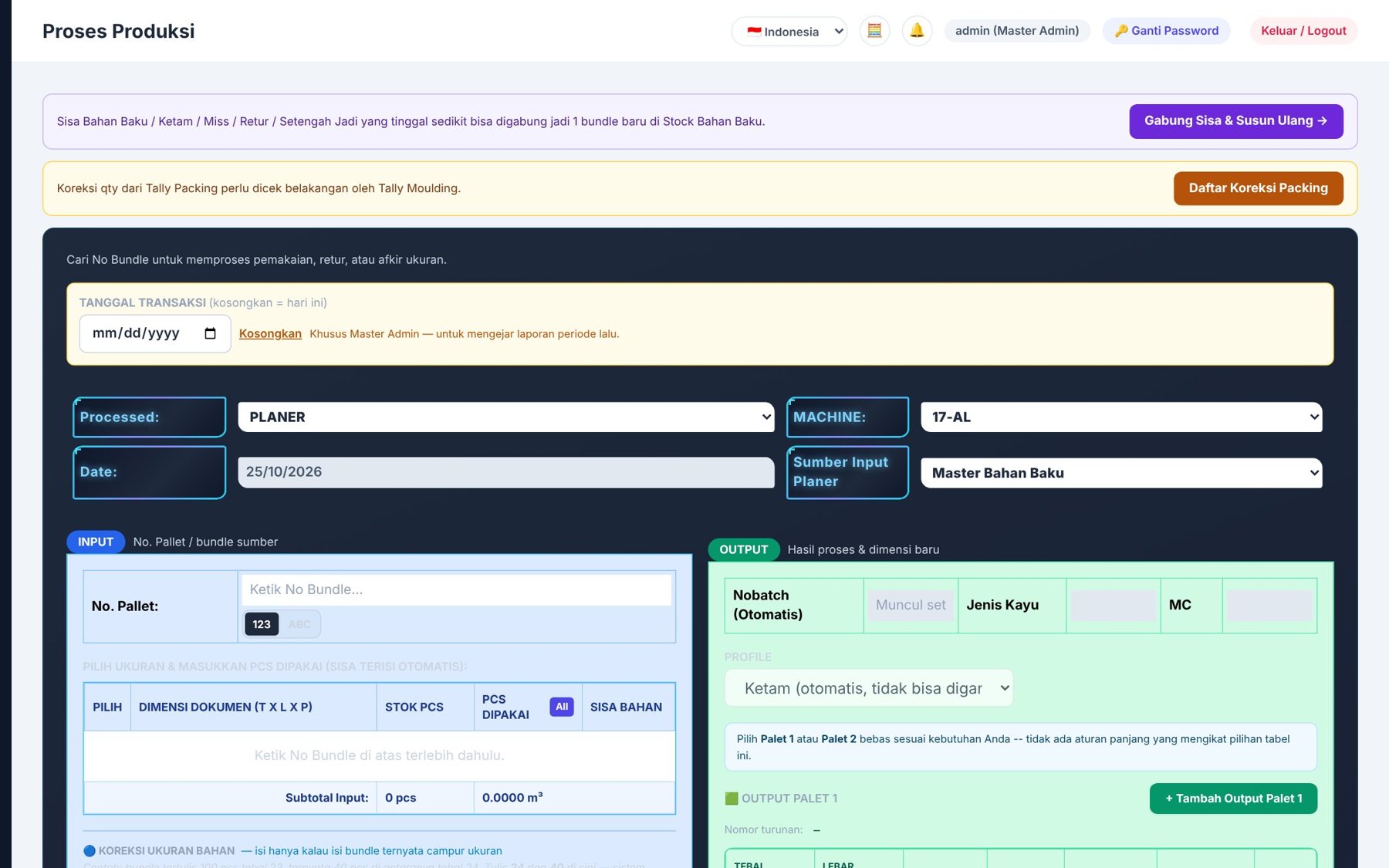Click the MC value field
The height and width of the screenshot is (868, 1389).
(x=1269, y=605)
